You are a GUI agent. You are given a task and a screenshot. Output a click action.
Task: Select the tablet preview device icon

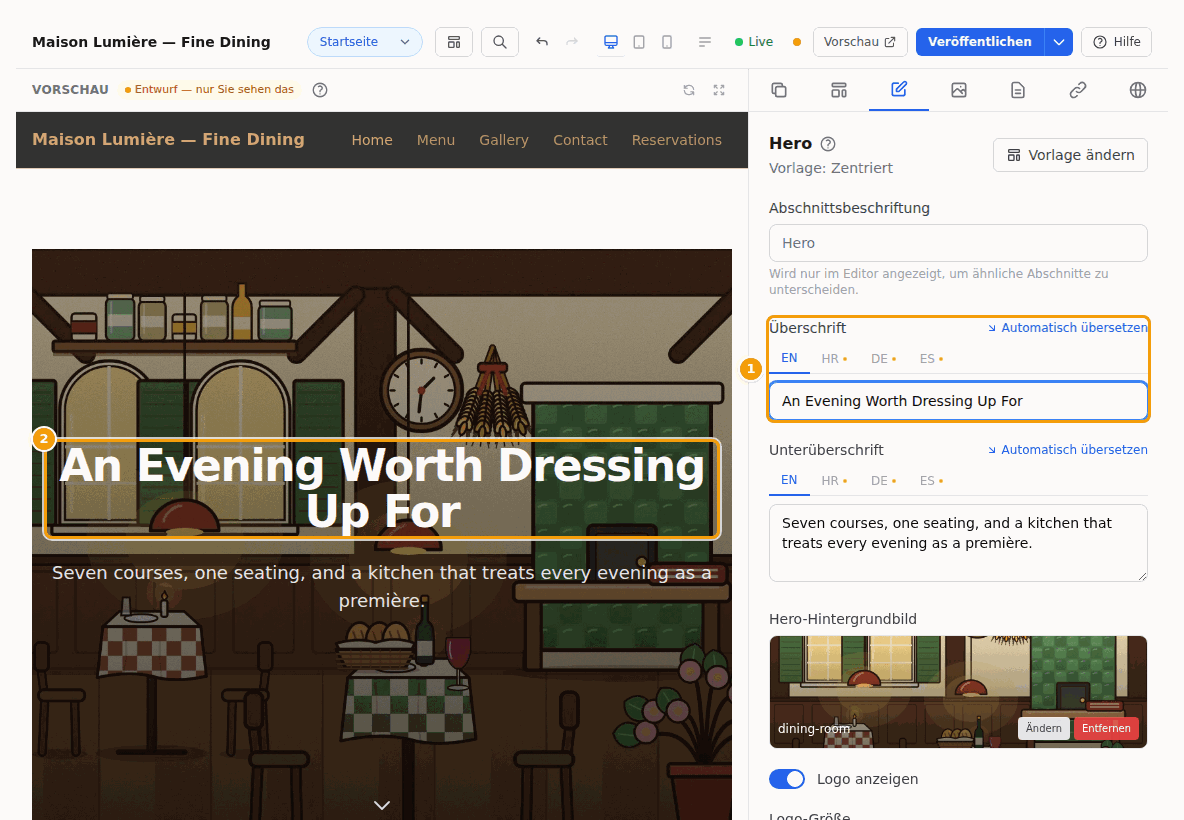coord(639,42)
